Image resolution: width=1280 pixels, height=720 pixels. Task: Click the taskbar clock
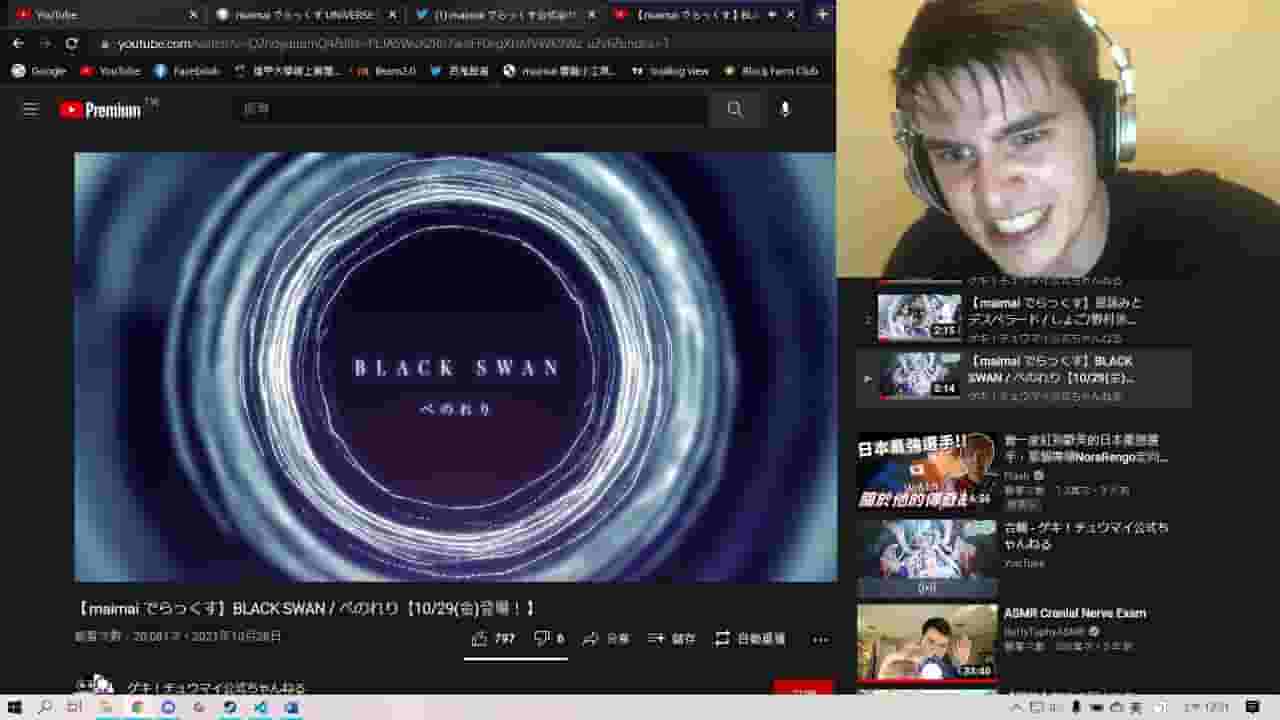(x=1205, y=707)
